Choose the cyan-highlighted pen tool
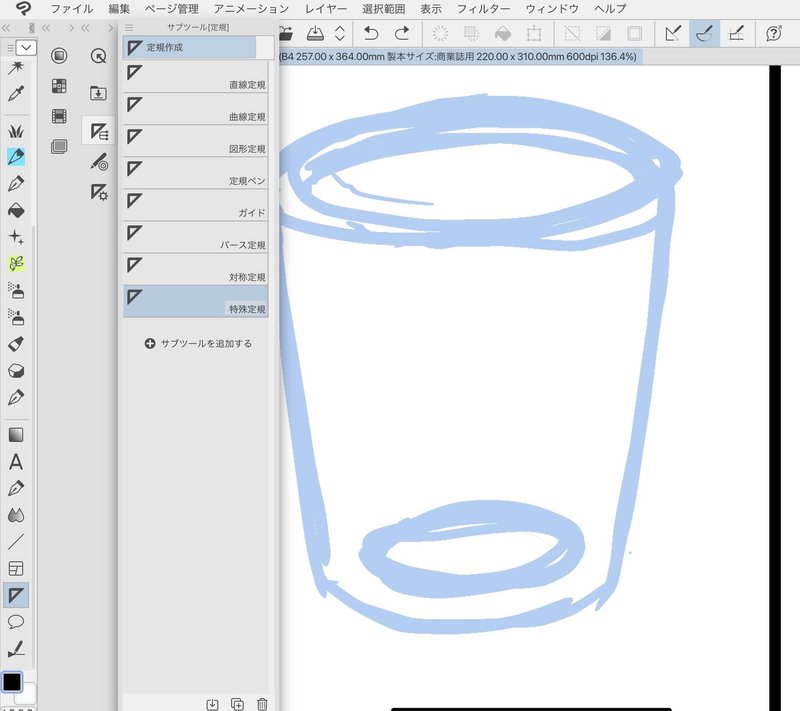 pos(16,157)
